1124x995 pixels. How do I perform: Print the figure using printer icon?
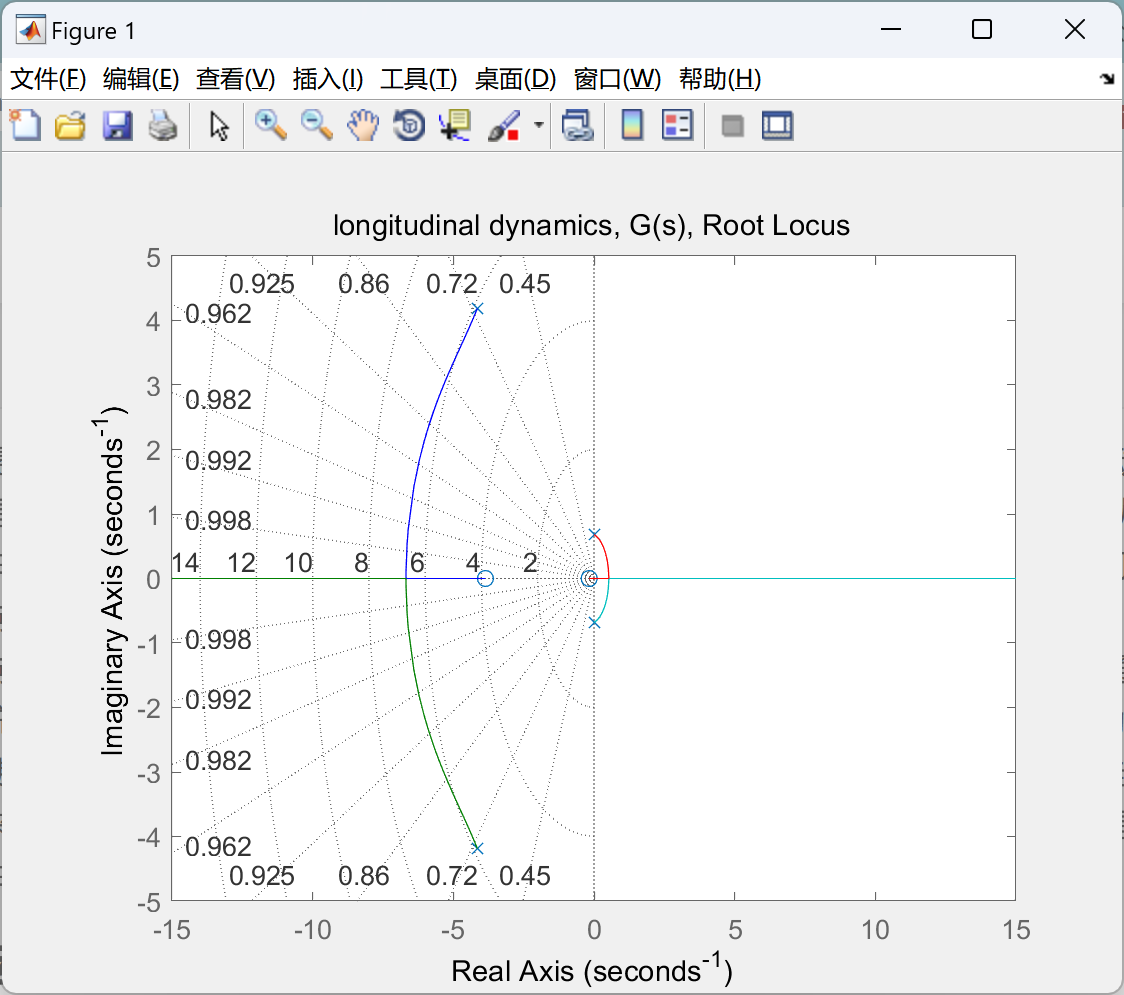[163, 125]
